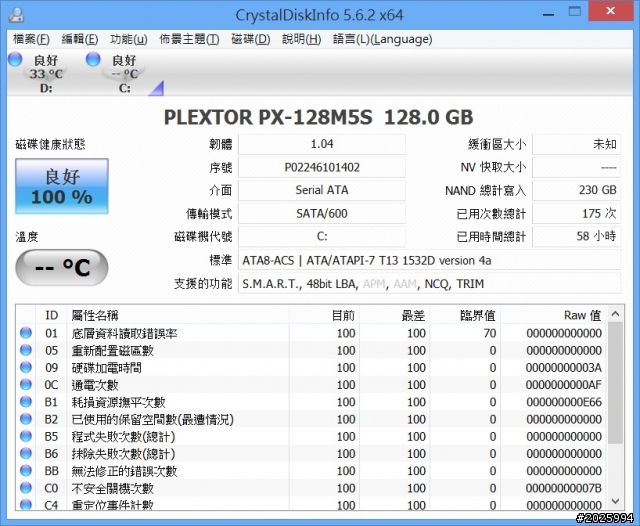
Task: Click raw value 00000000E66
Action: 564,402
